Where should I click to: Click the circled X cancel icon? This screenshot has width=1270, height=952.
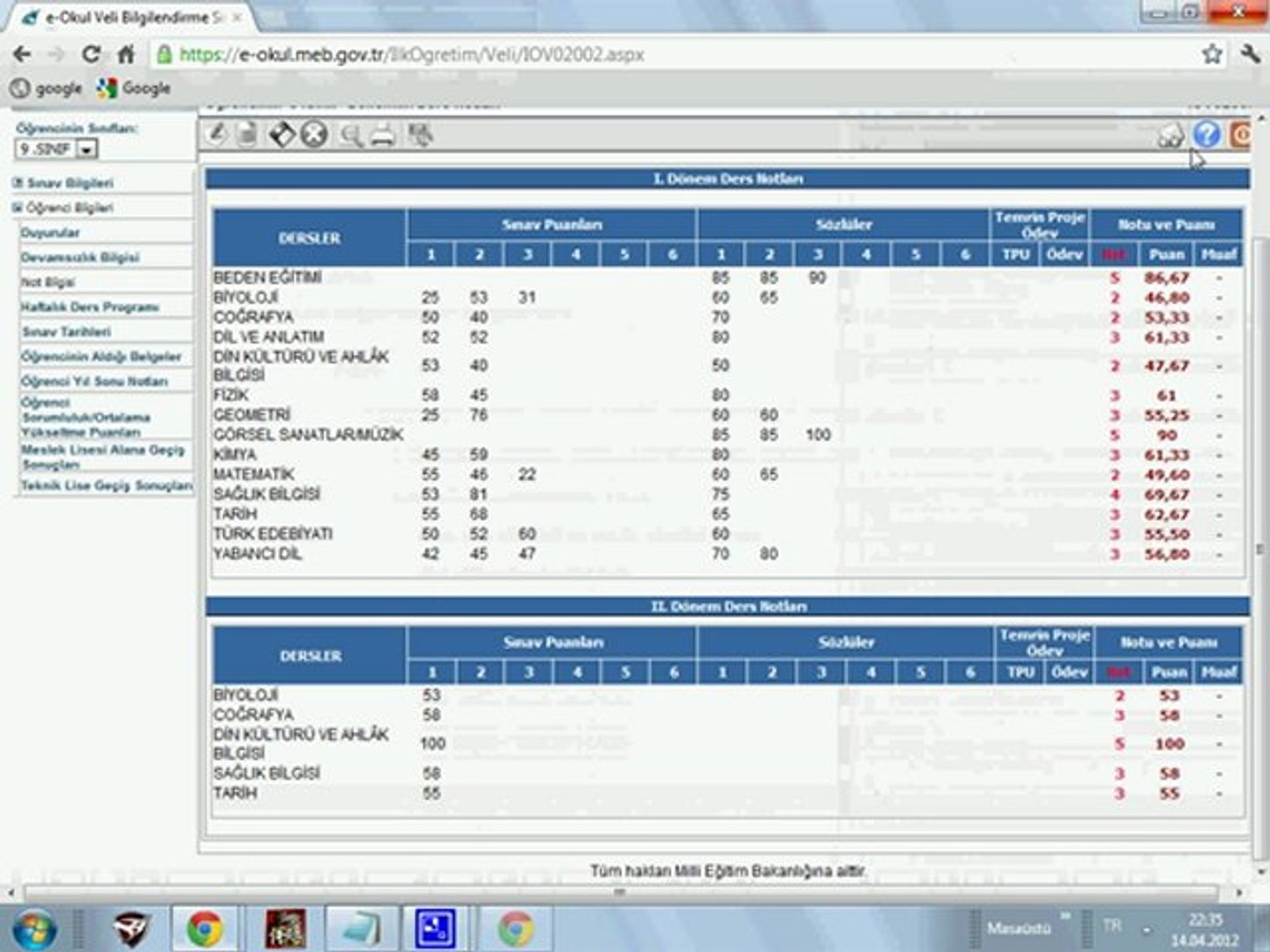314,135
